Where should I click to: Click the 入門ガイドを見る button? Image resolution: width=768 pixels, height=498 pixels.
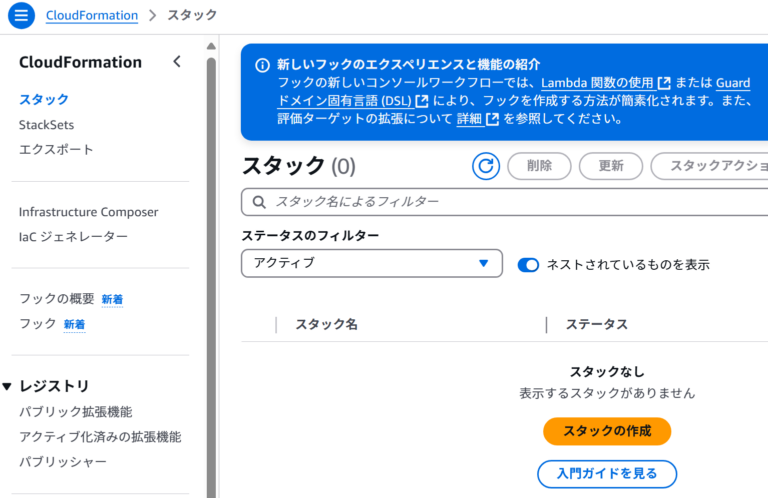coord(607,474)
